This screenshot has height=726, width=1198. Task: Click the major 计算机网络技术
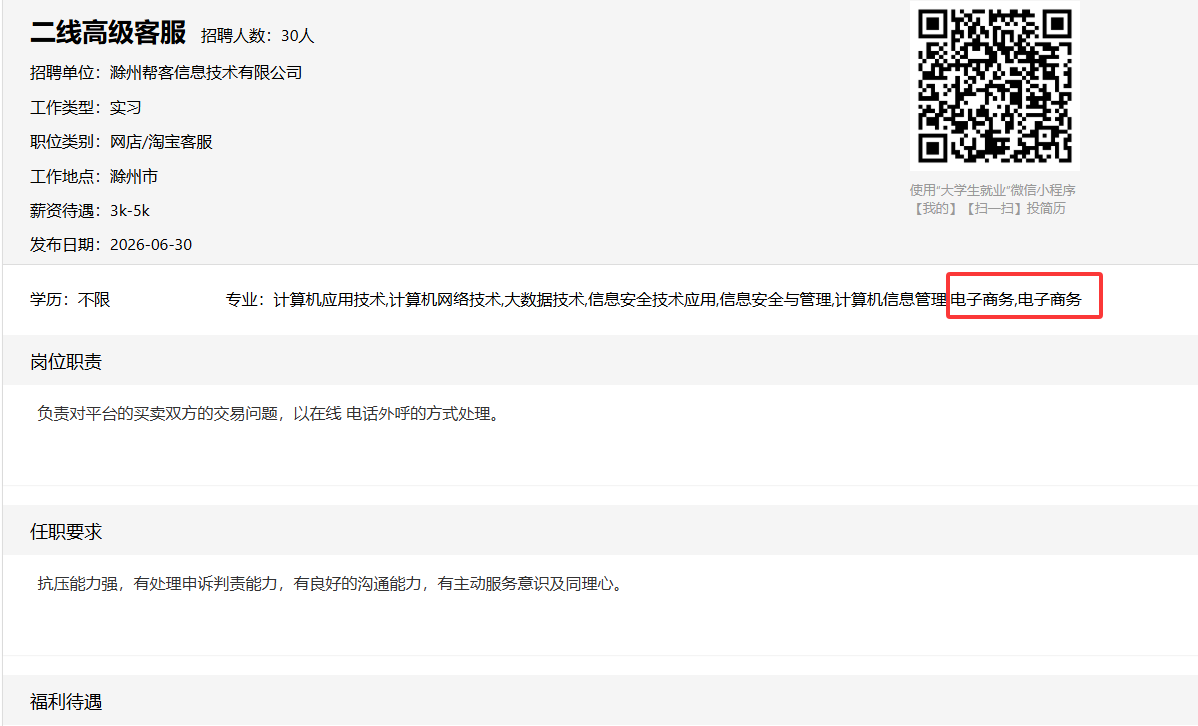[x=445, y=300]
